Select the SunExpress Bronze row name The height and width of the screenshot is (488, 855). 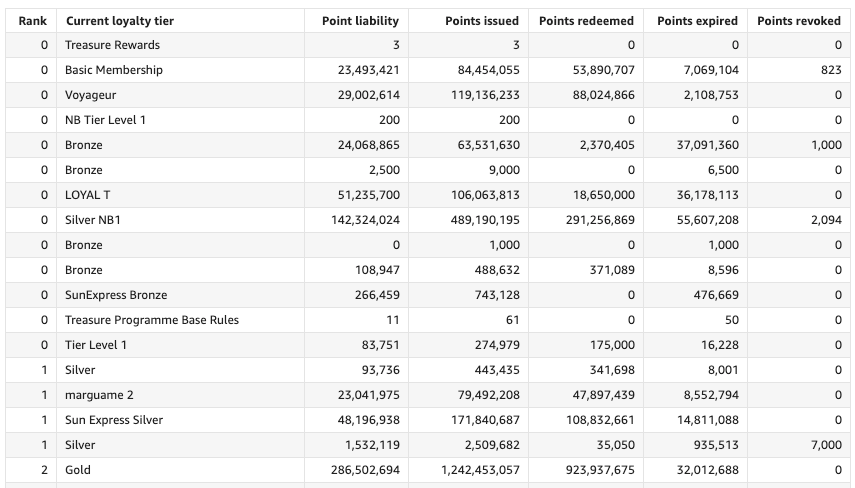tap(116, 295)
